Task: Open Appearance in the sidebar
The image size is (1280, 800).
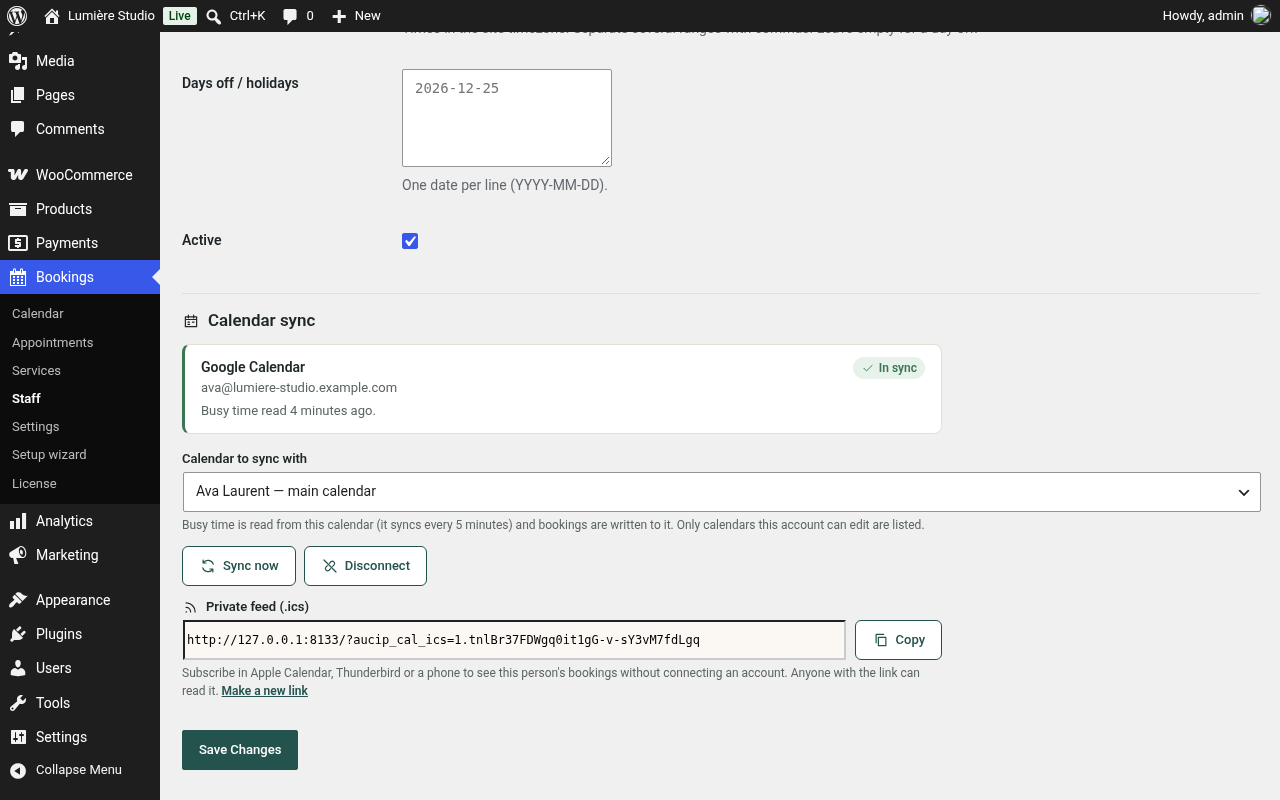Action: 80,600
